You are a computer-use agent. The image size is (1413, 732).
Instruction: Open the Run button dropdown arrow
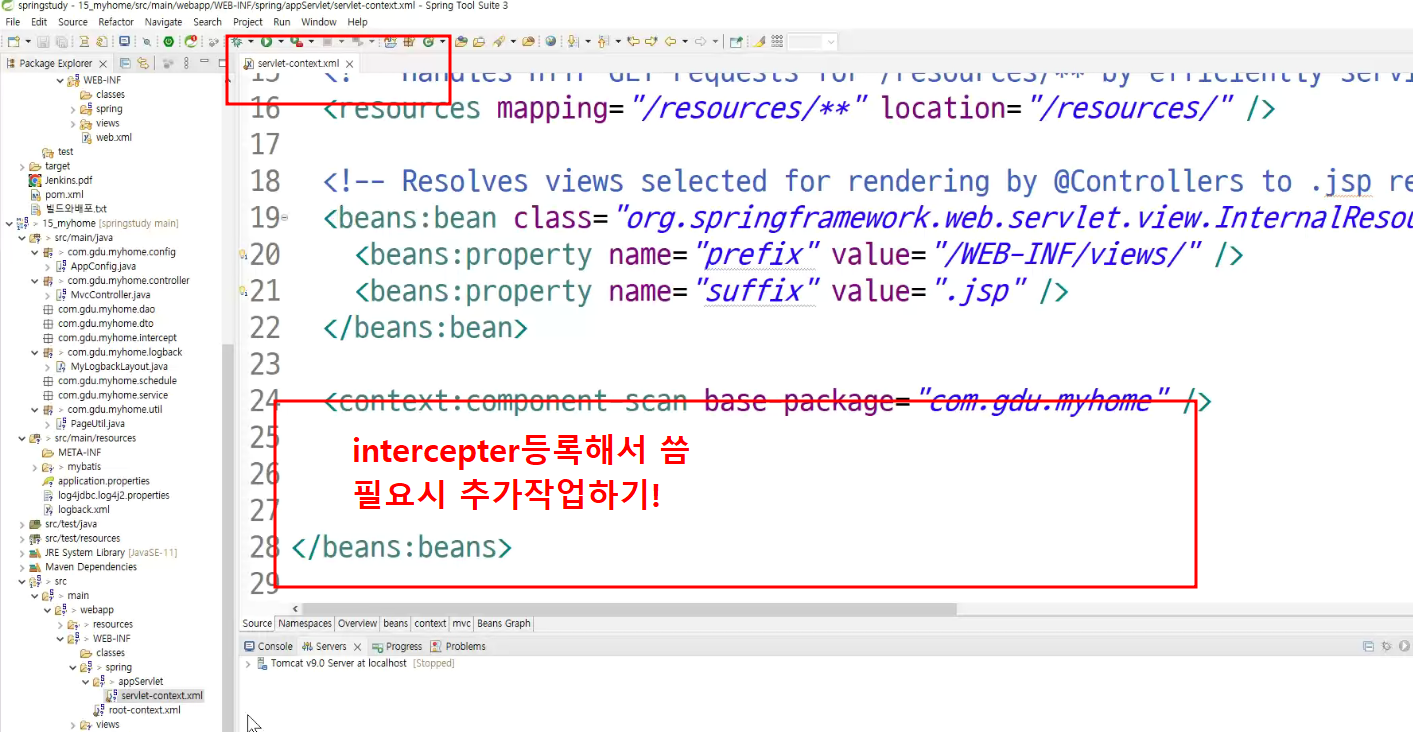coord(281,42)
